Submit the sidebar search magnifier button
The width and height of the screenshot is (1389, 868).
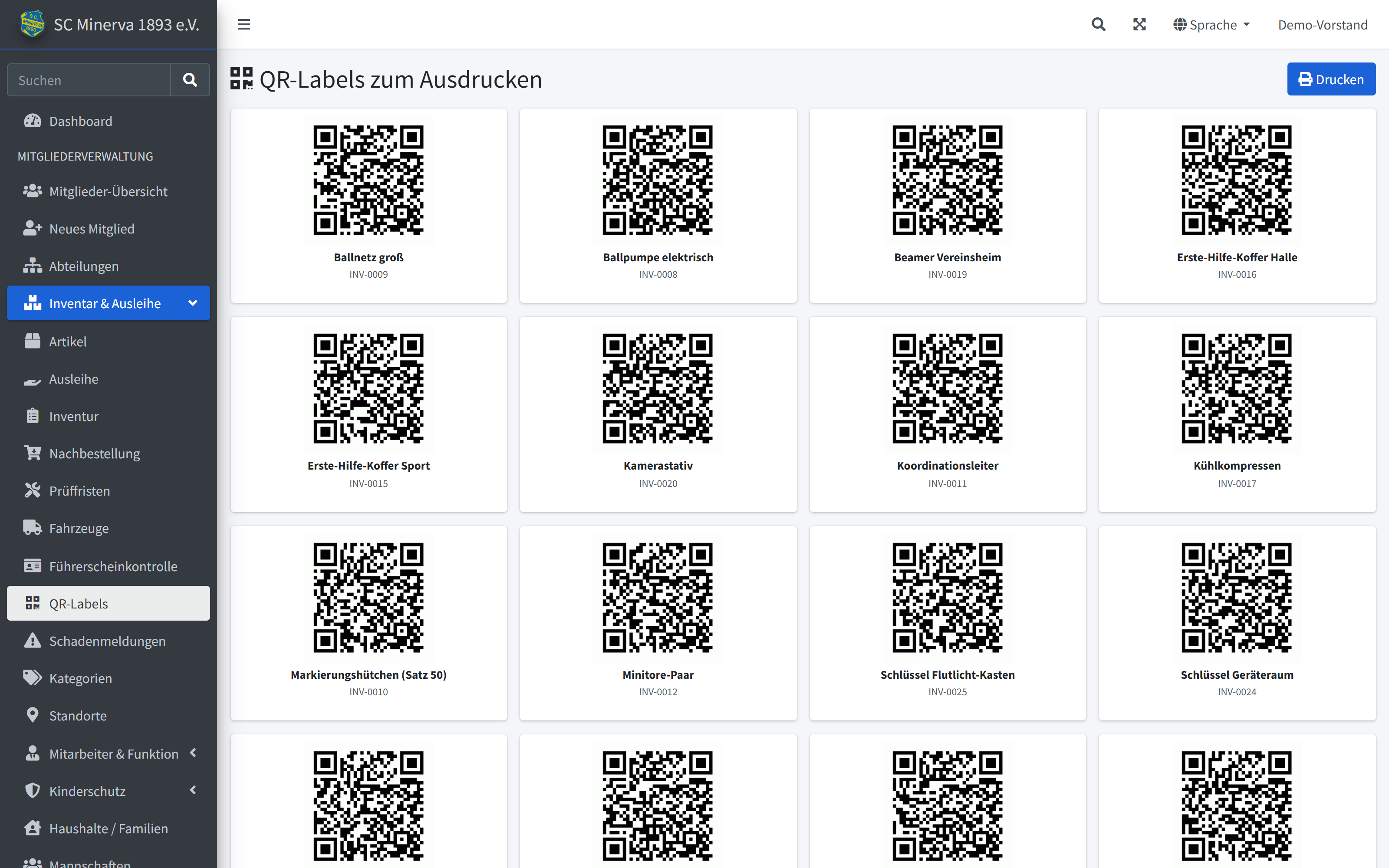coord(190,80)
